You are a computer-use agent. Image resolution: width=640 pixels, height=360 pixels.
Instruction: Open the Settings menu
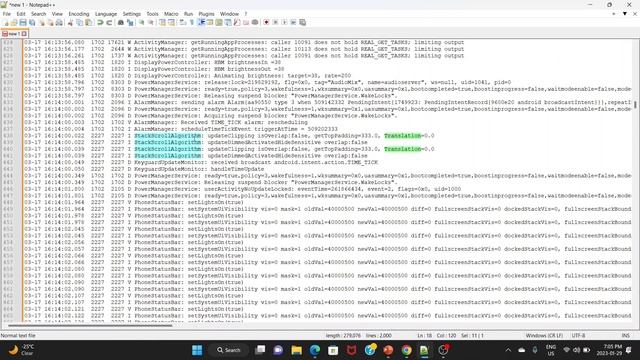coord(132,14)
